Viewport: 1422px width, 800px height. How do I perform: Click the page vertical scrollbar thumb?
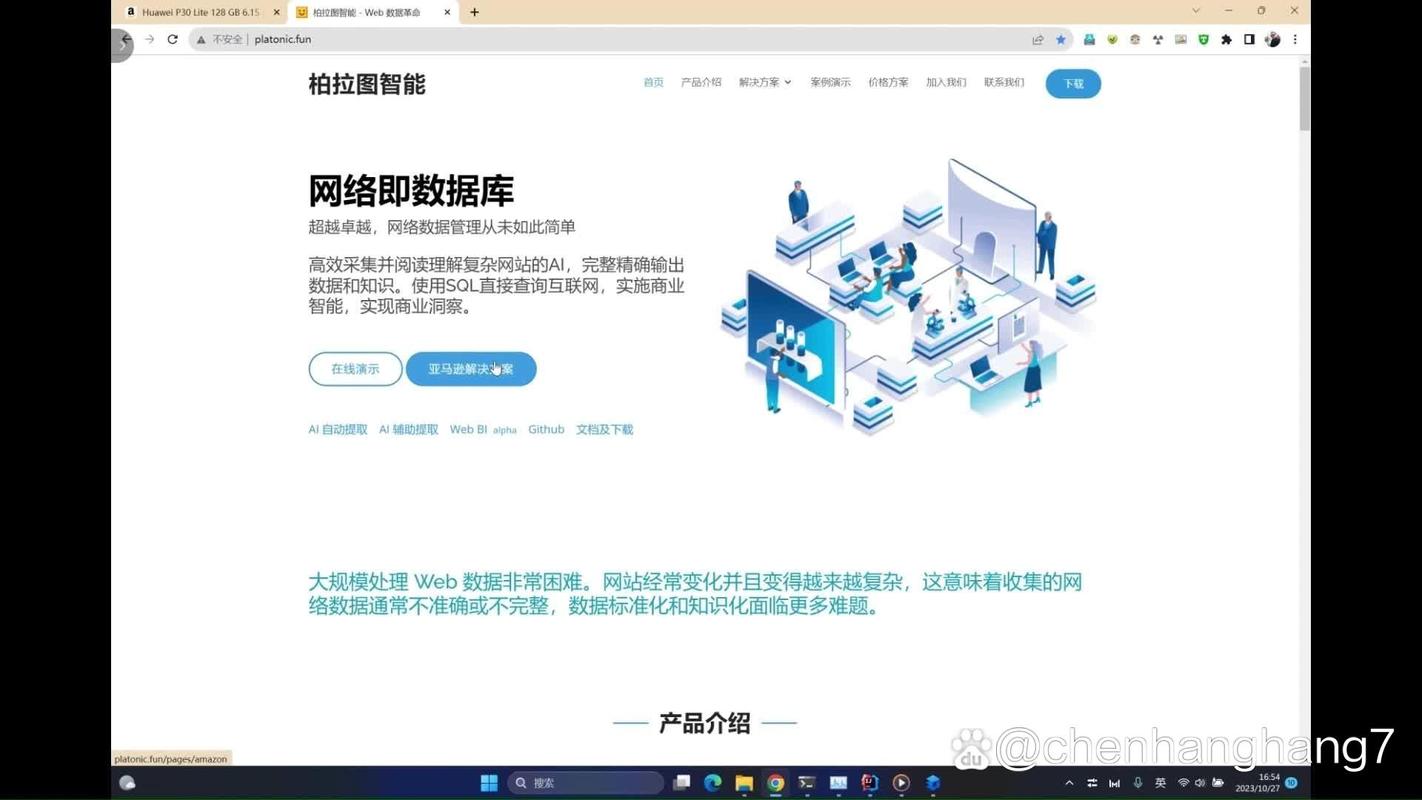tap(1305, 98)
